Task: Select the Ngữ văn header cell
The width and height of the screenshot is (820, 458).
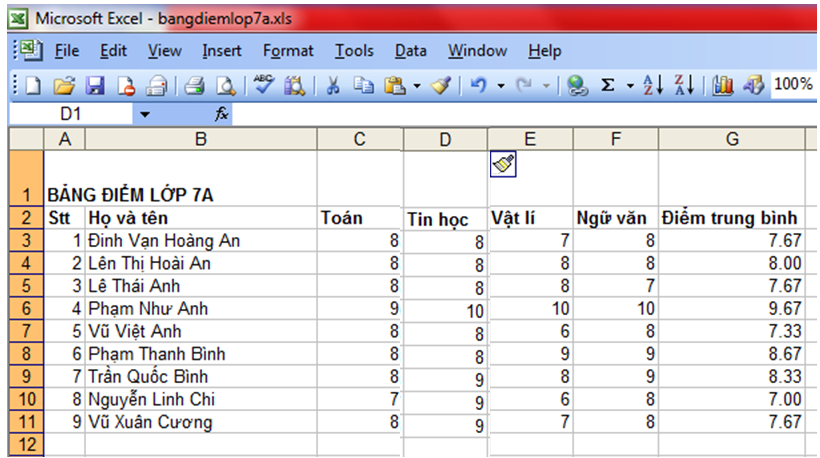Action: (616, 217)
